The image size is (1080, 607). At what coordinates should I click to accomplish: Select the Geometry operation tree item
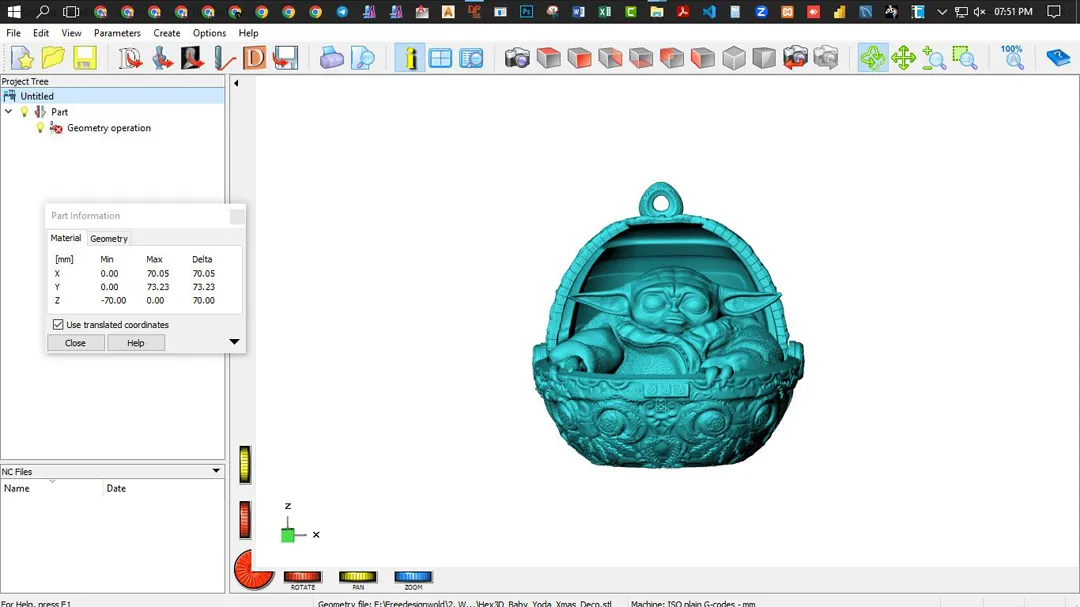[109, 128]
